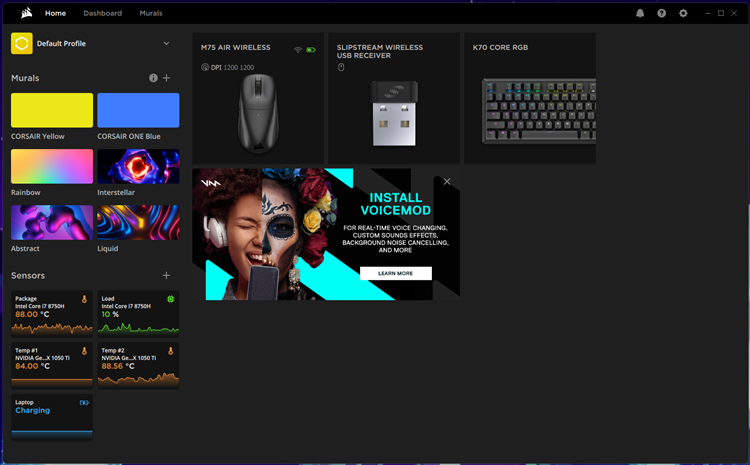
Task: Click the Load sensor chip icon
Action: (x=171, y=299)
